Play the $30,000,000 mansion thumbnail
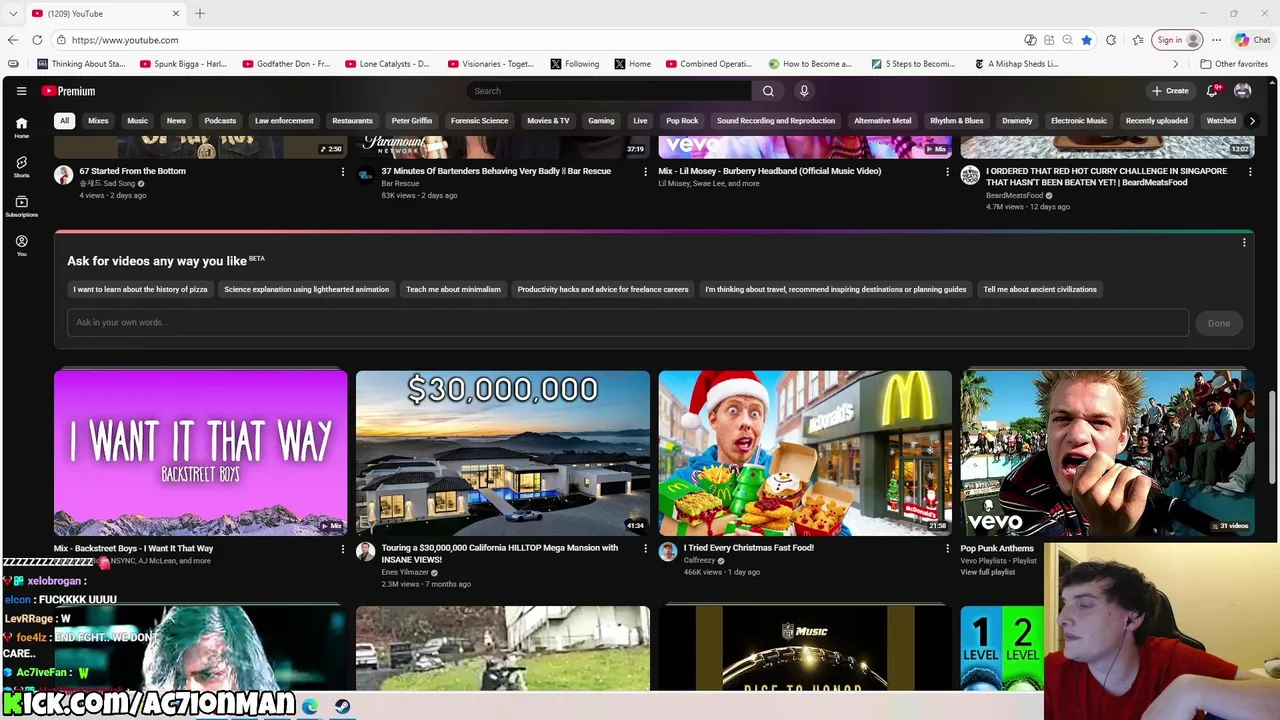The height and width of the screenshot is (720, 1280). [x=503, y=453]
